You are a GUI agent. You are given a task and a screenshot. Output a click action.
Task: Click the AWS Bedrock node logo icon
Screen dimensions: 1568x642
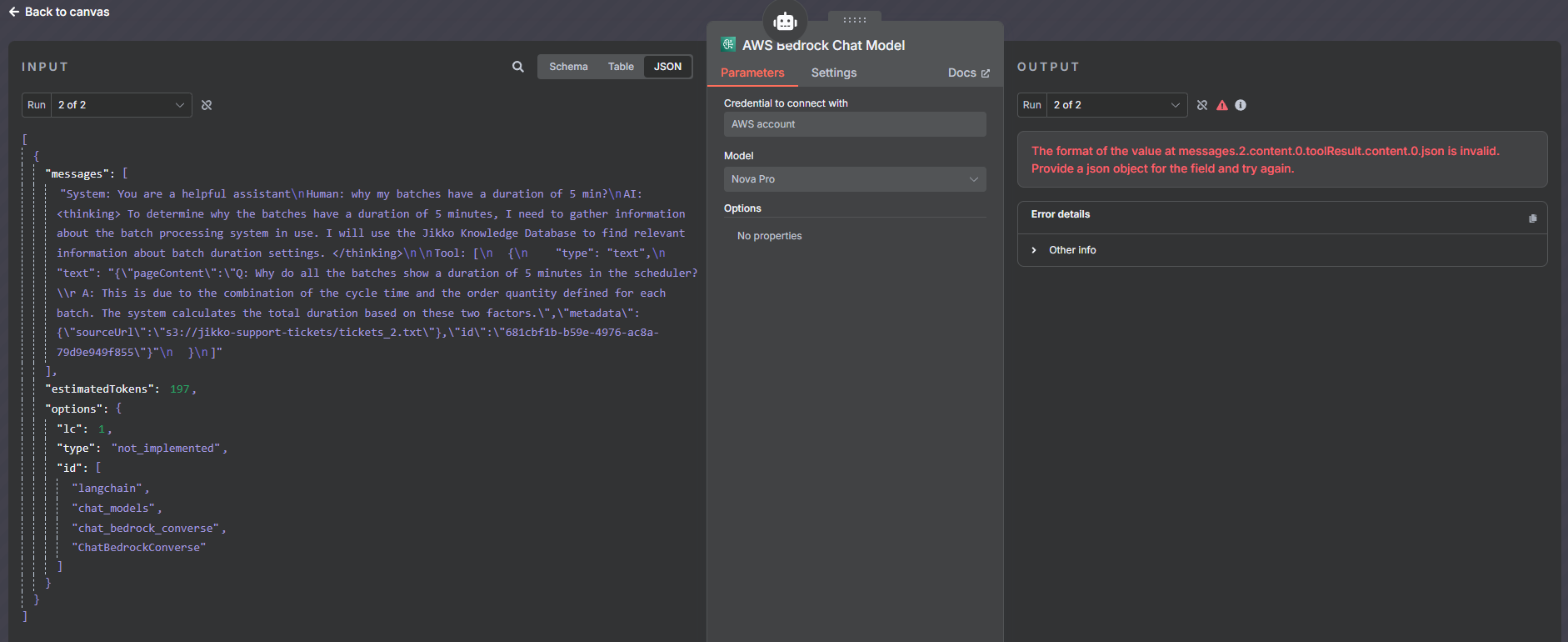click(729, 44)
